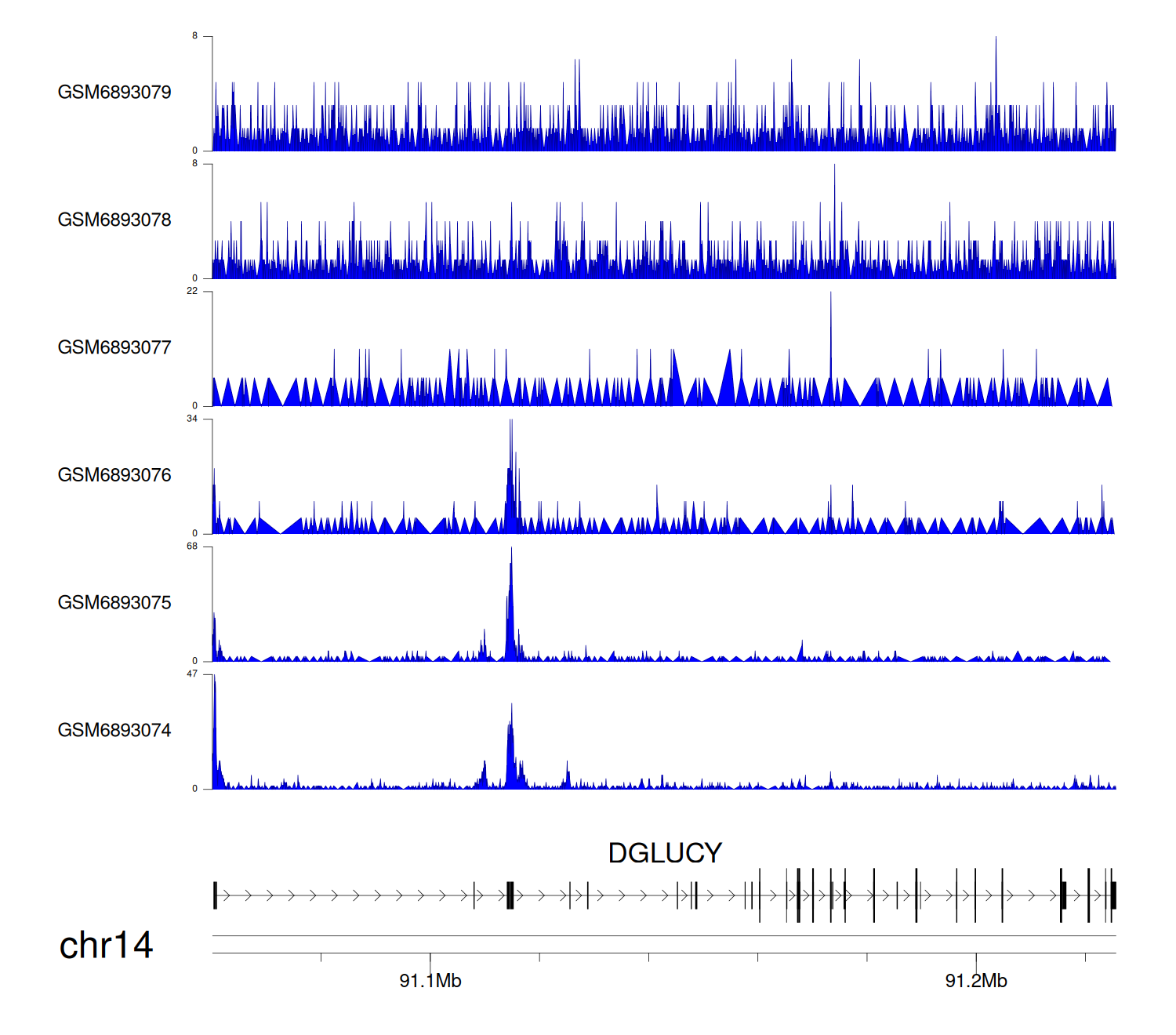1176x1035 pixels.
Task: Select the chr14 chromosome label
Action: [106, 946]
